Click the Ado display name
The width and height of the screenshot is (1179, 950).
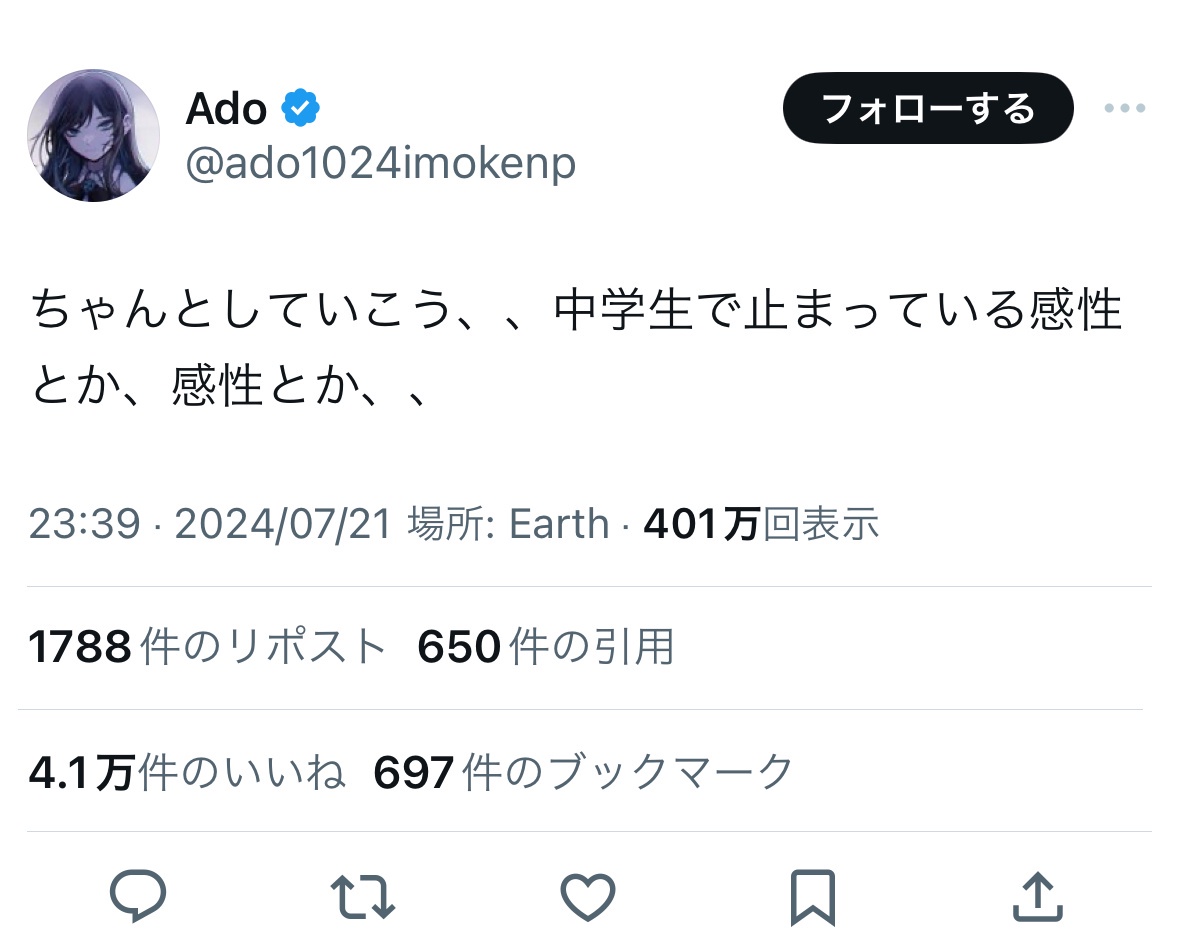tap(226, 108)
